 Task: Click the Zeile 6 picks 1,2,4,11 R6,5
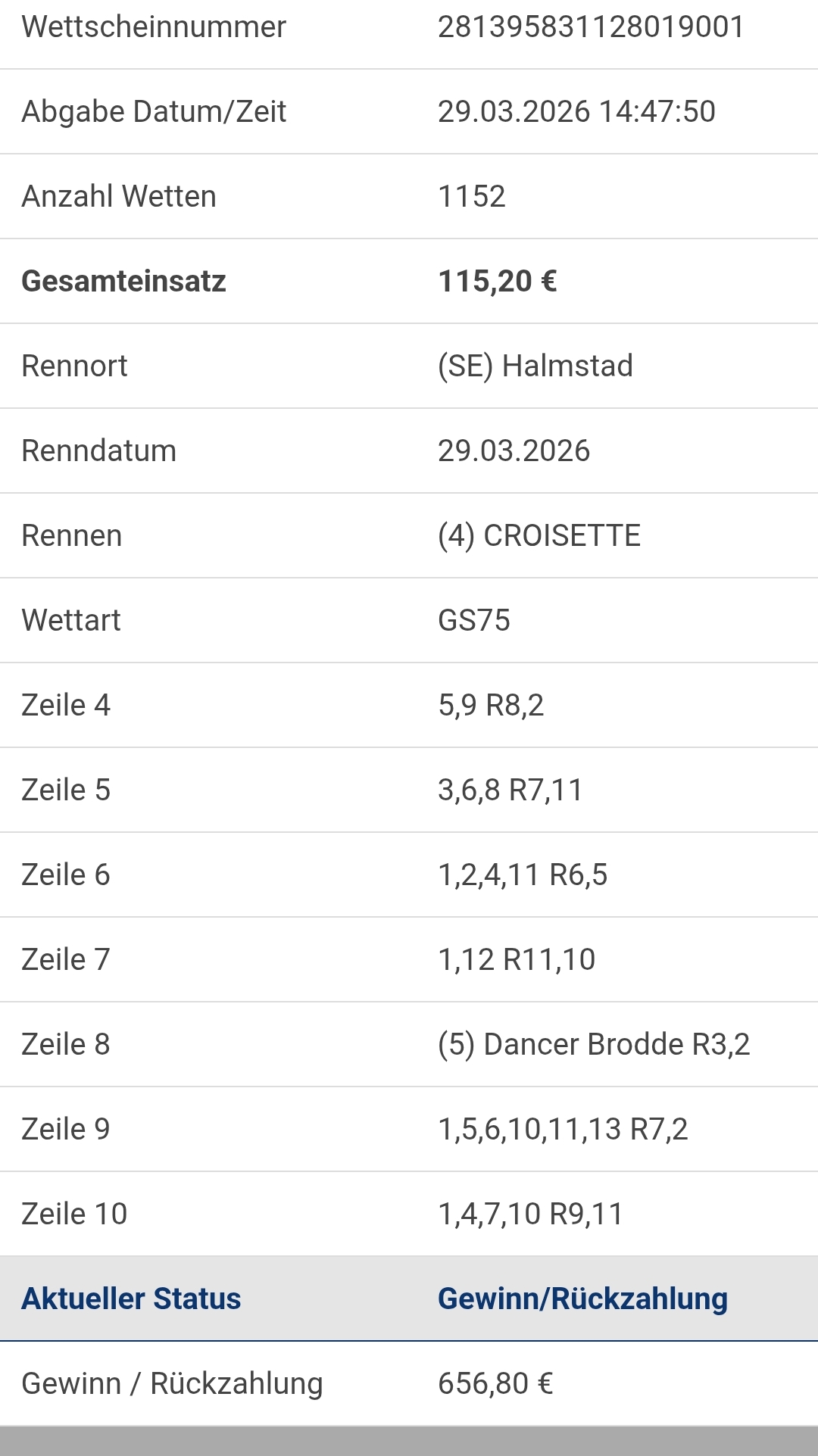coord(523,875)
